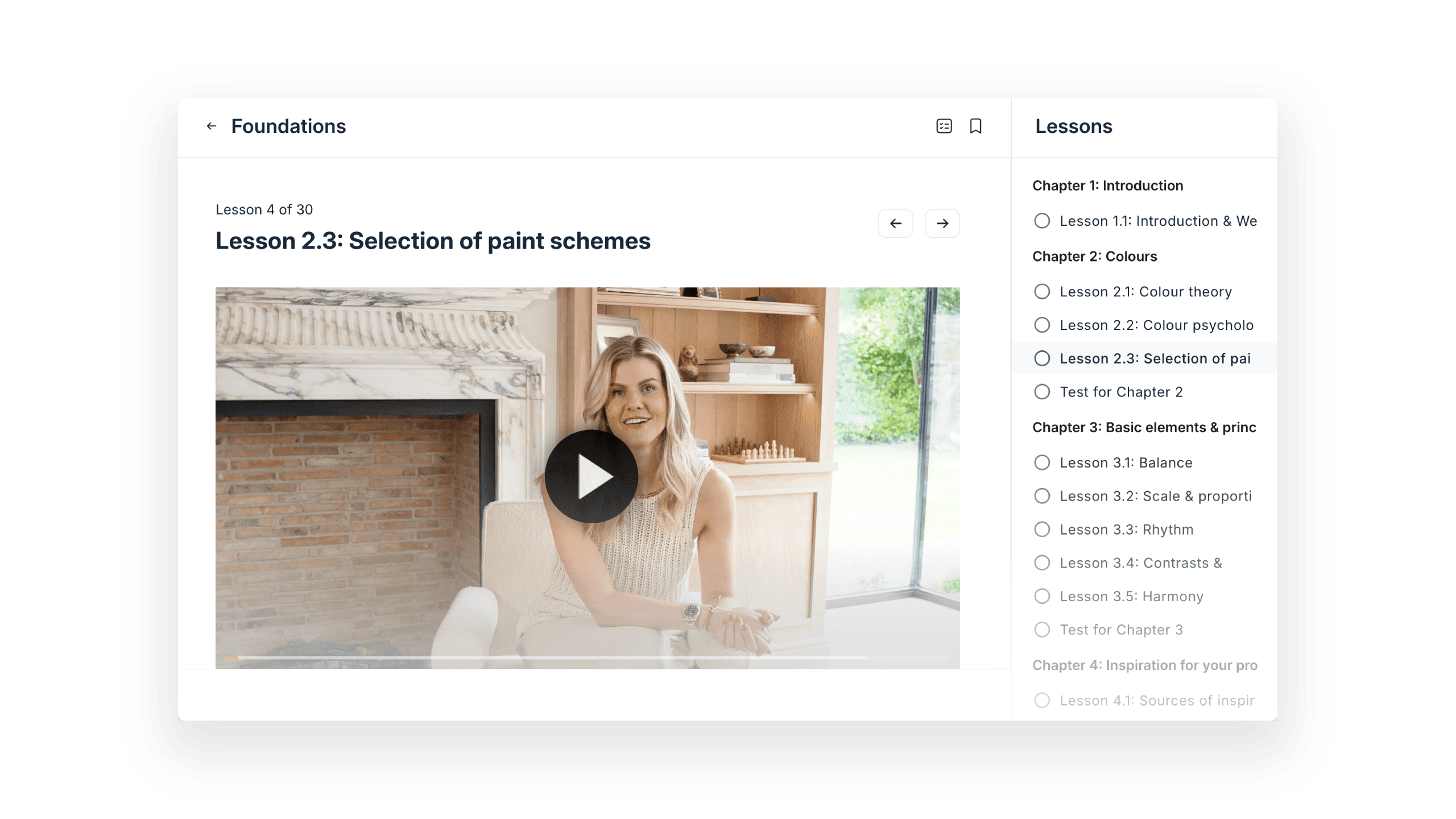Click the back arrow beside Foundations
The width and height of the screenshot is (1456, 819).
[x=212, y=126]
